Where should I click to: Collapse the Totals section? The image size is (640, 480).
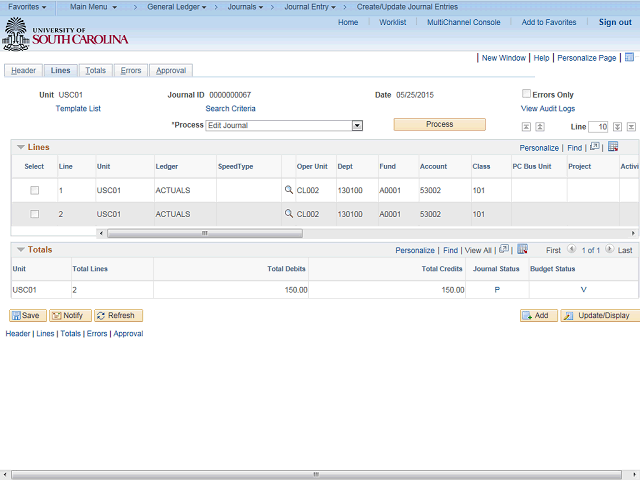(21, 249)
